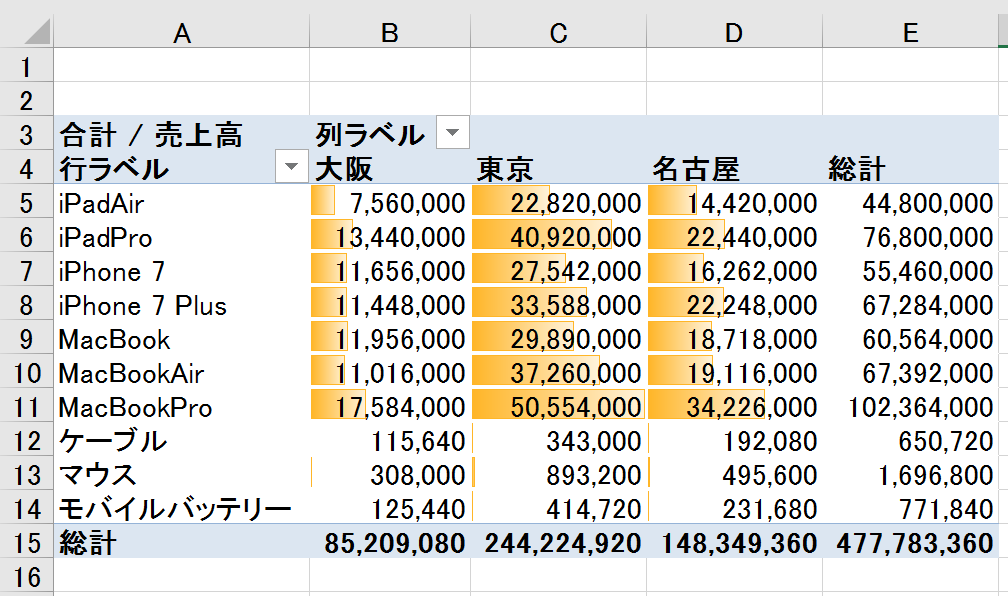Select the iPhone 7 row label
The width and height of the screenshot is (1008, 596).
182,269
